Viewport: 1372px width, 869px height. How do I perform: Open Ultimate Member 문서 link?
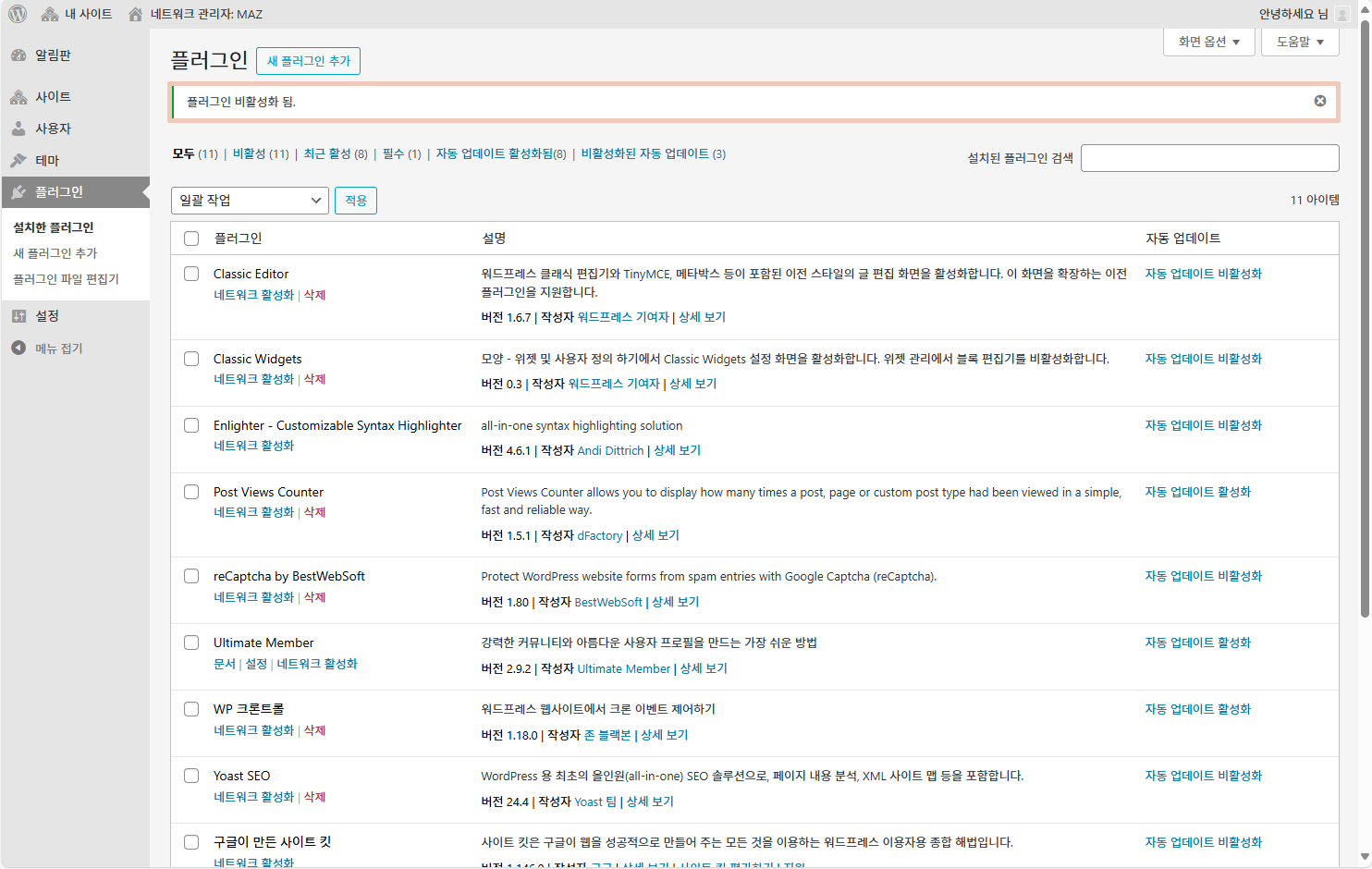[225, 664]
